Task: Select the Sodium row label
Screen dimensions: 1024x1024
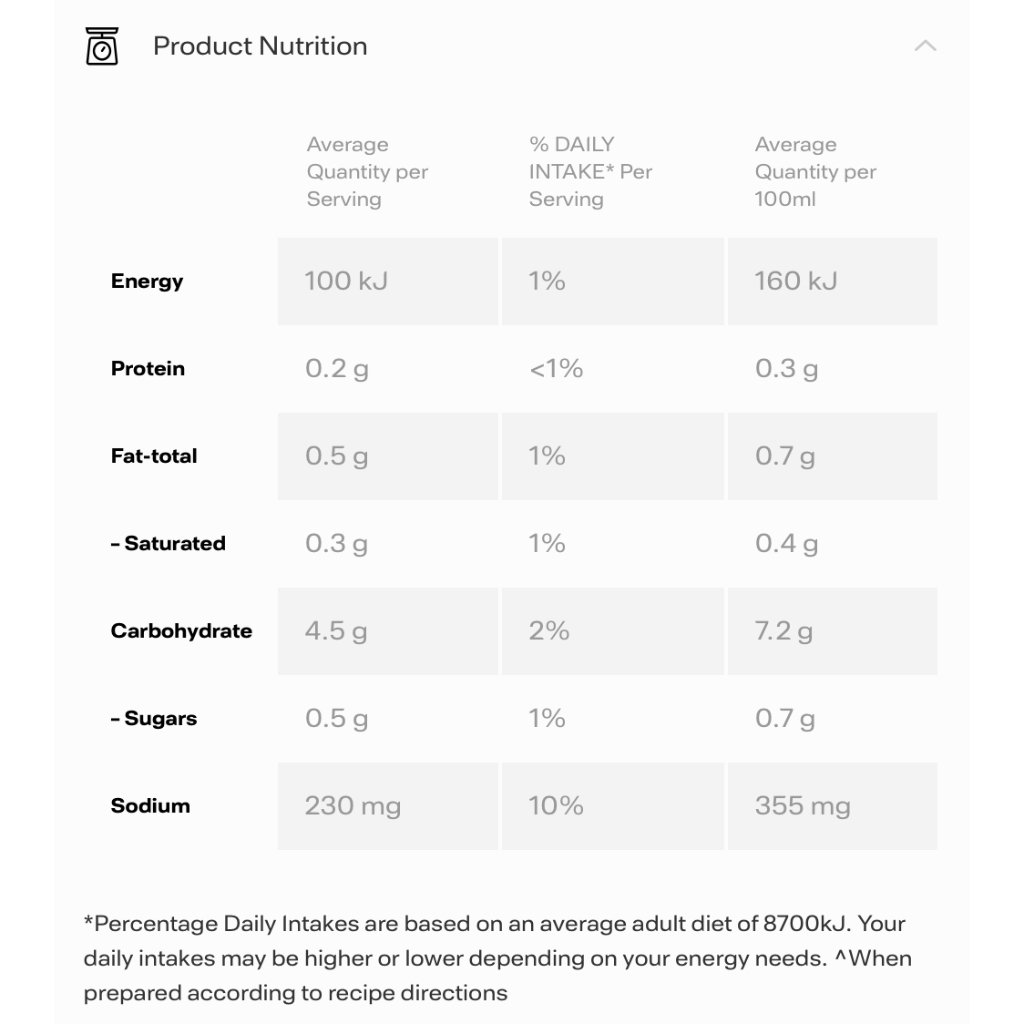Action: [150, 806]
